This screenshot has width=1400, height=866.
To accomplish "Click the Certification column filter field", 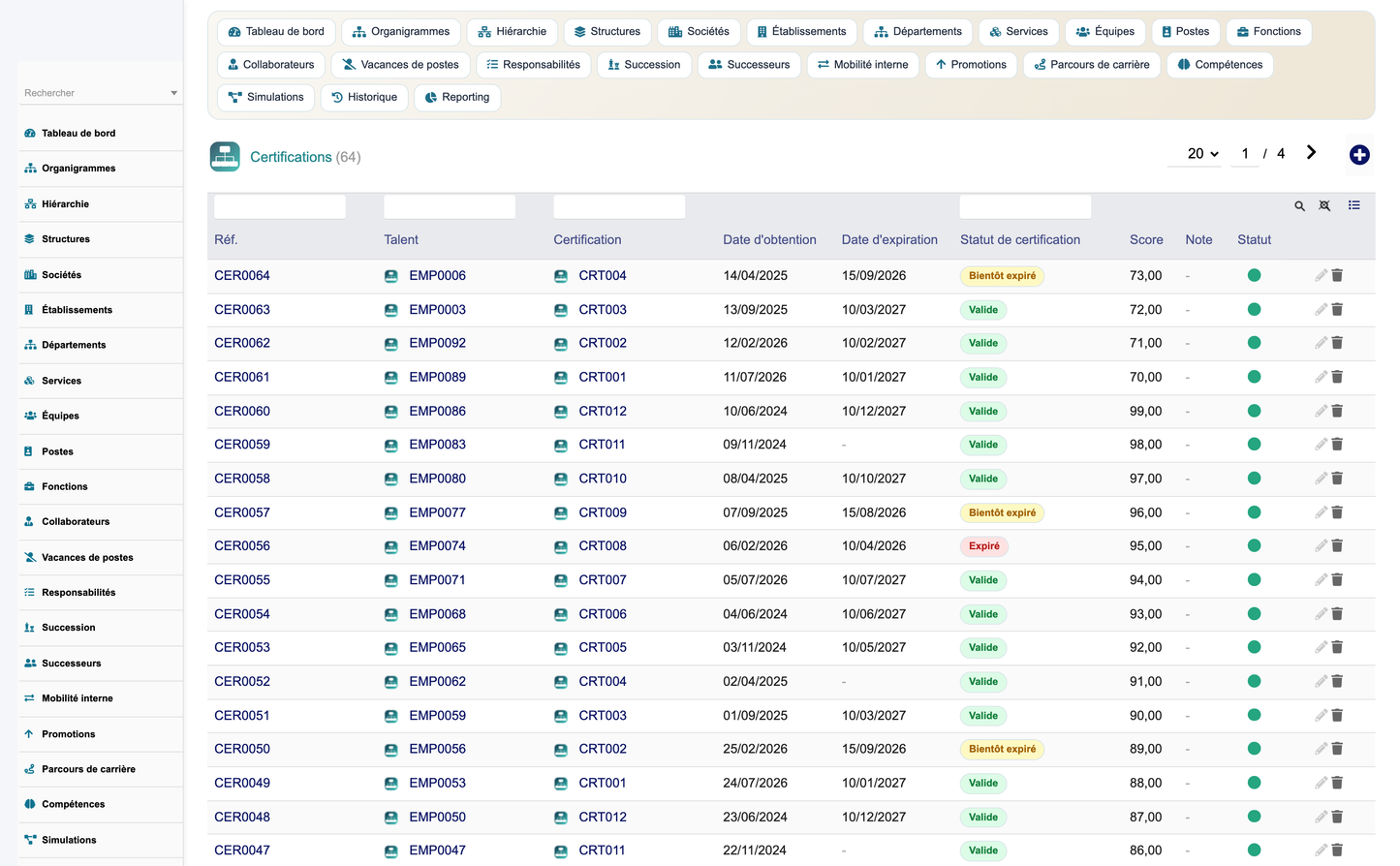I will pyautogui.click(x=619, y=206).
